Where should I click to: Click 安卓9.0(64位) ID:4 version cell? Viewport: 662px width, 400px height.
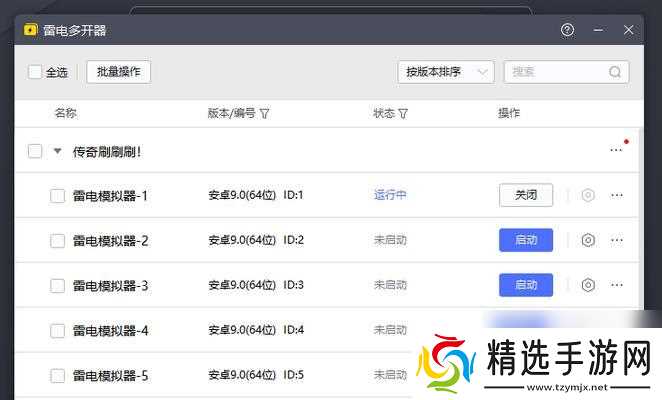tap(256, 330)
